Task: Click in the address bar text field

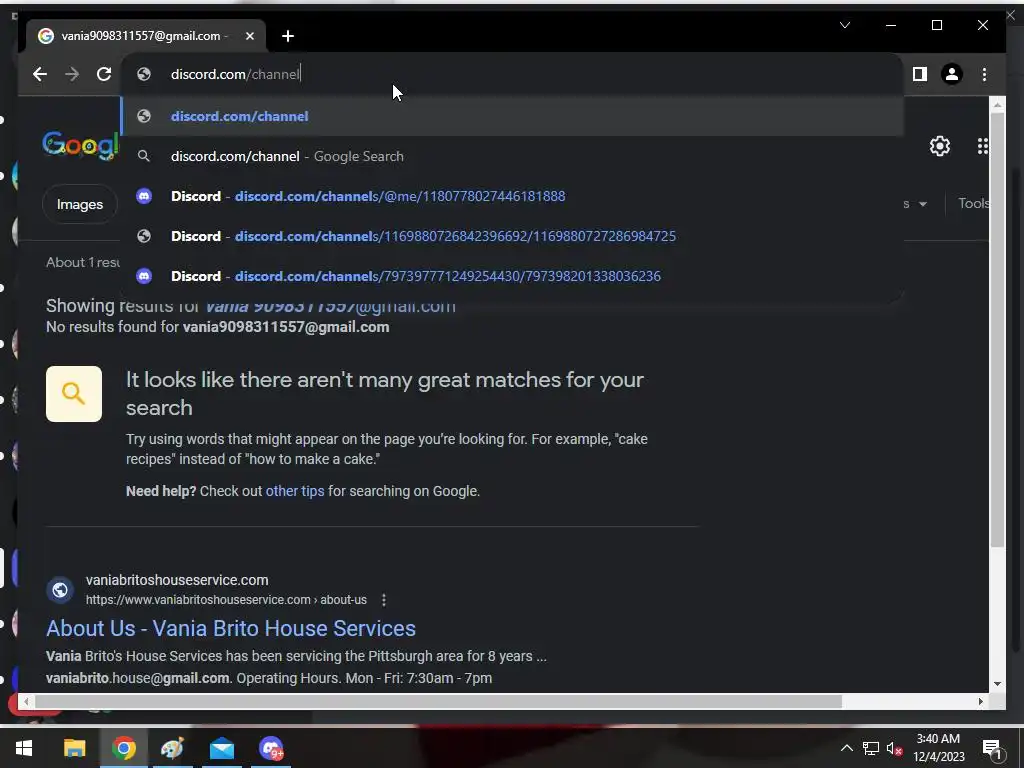Action: point(512,74)
